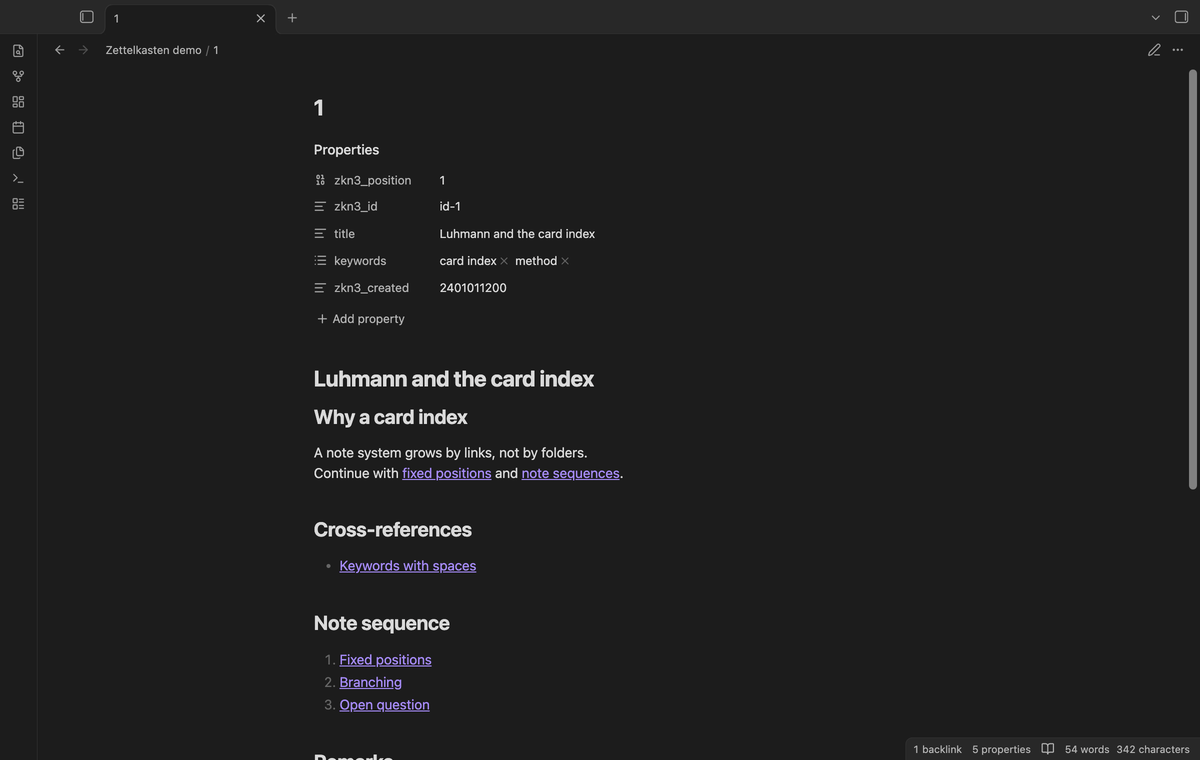Viewport: 1200px width, 760px height.
Task: Open quick switcher file icon in ribbon
Action: point(18,51)
